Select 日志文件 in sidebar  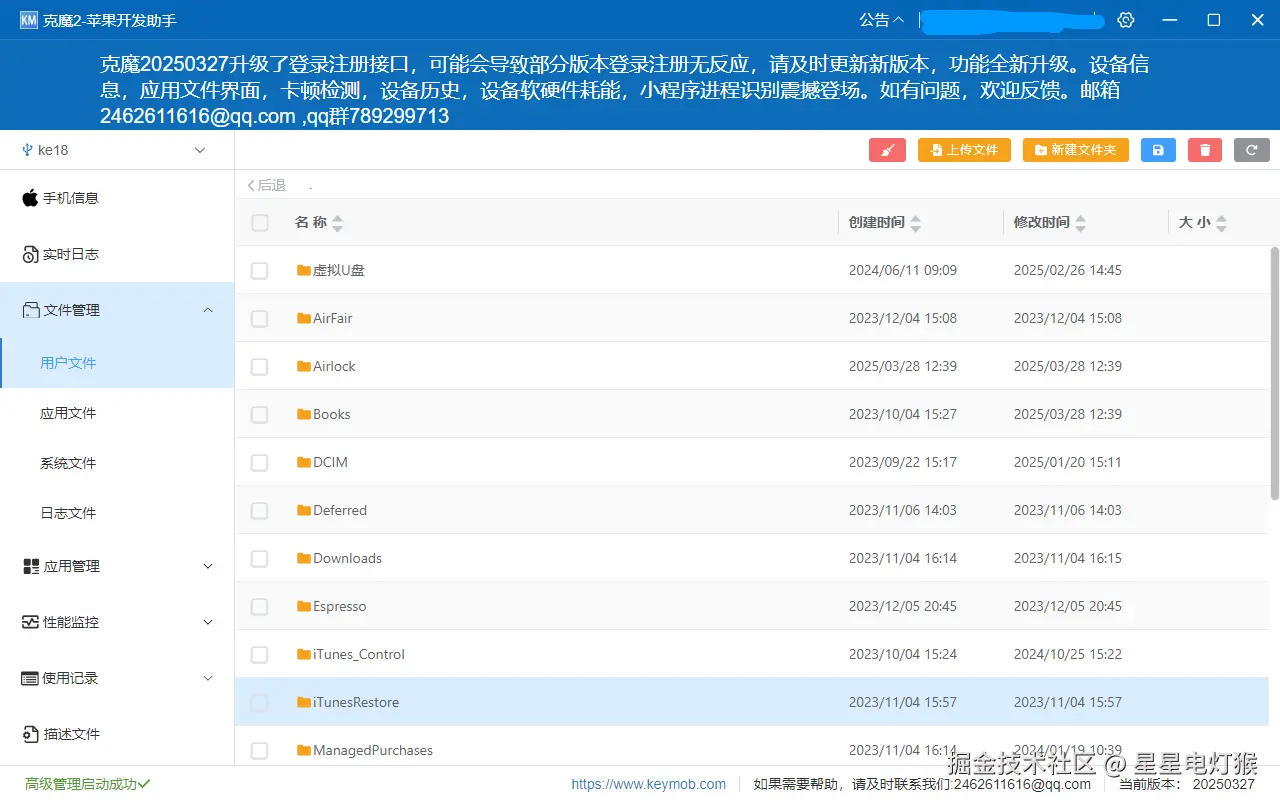click(x=117, y=513)
